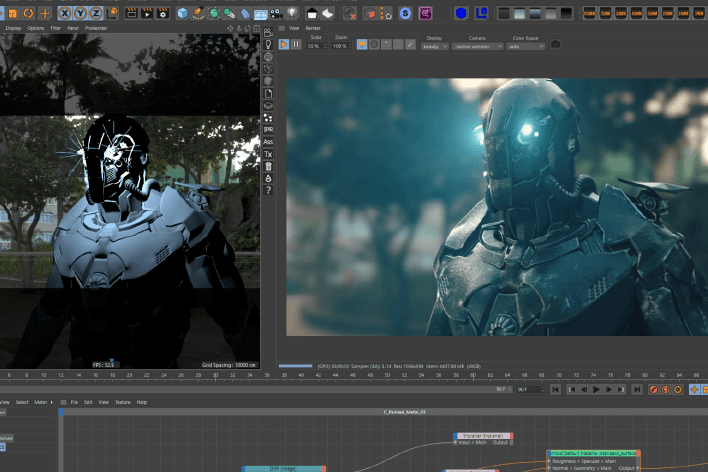Expand the Camera active camera dropdown
This screenshot has height=472, width=708.
pyautogui.click(x=477, y=47)
